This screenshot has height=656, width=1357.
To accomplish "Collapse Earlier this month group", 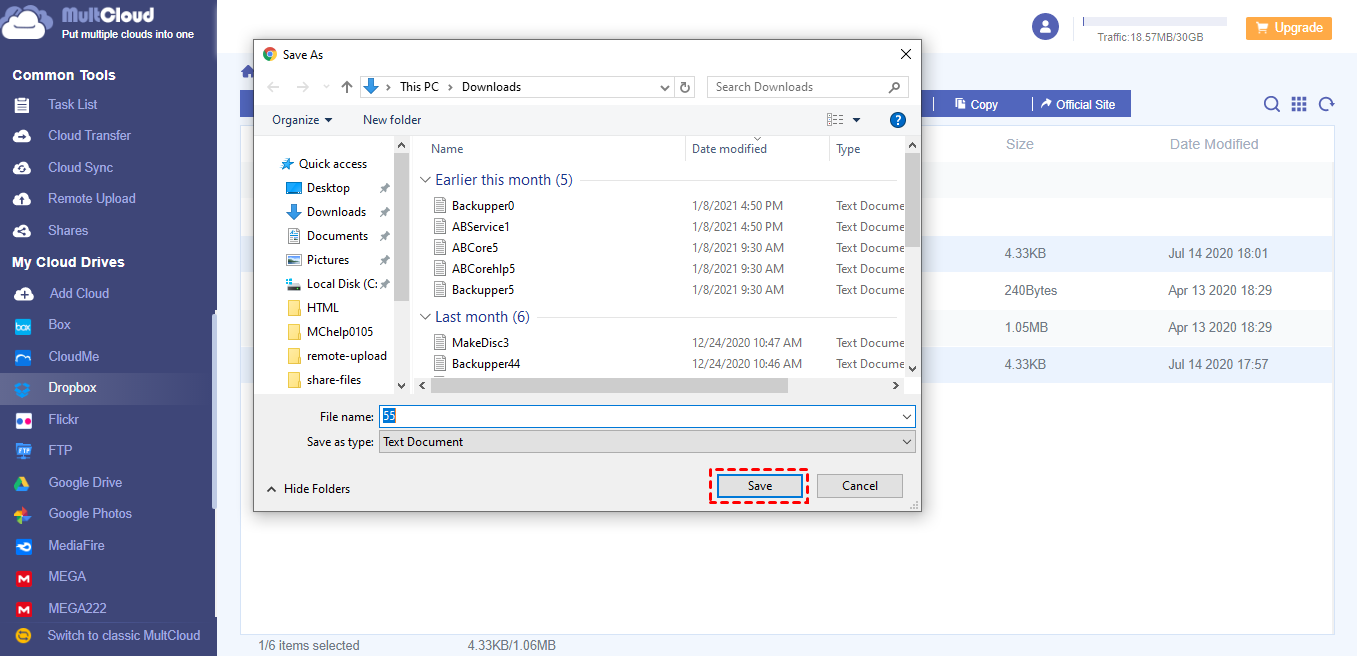I will (x=426, y=180).
